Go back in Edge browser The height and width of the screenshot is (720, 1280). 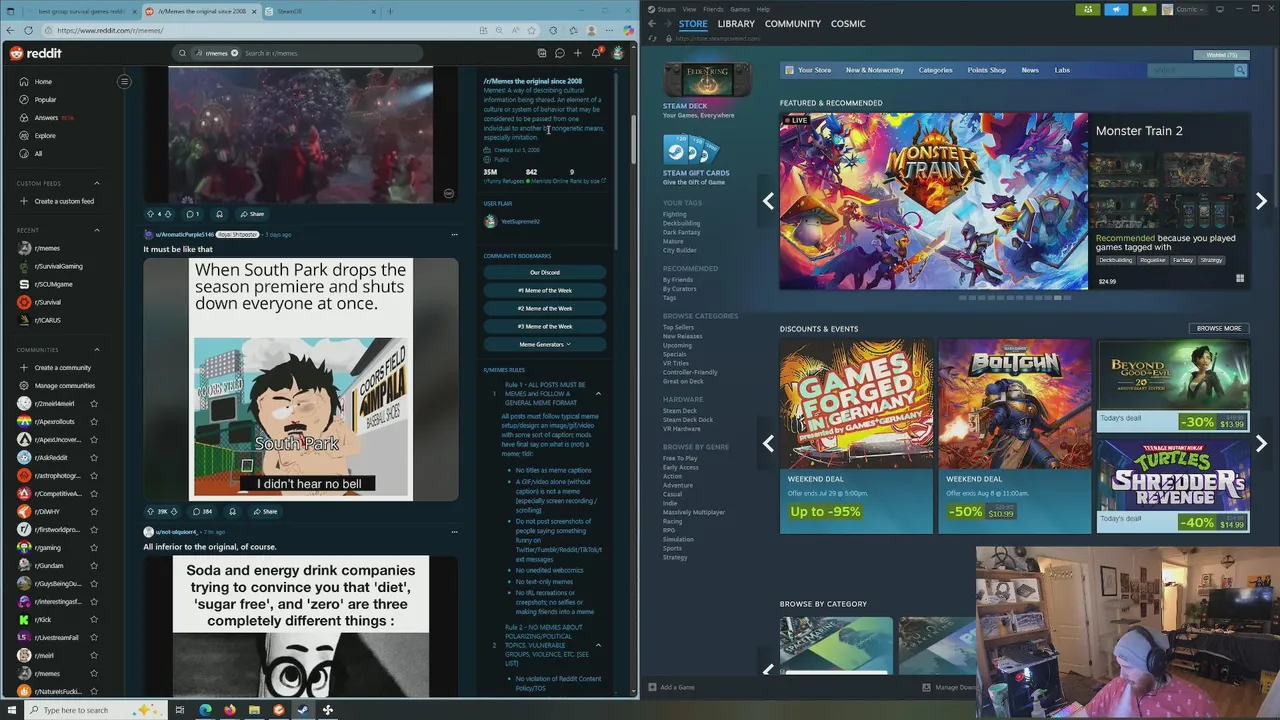click(x=11, y=30)
